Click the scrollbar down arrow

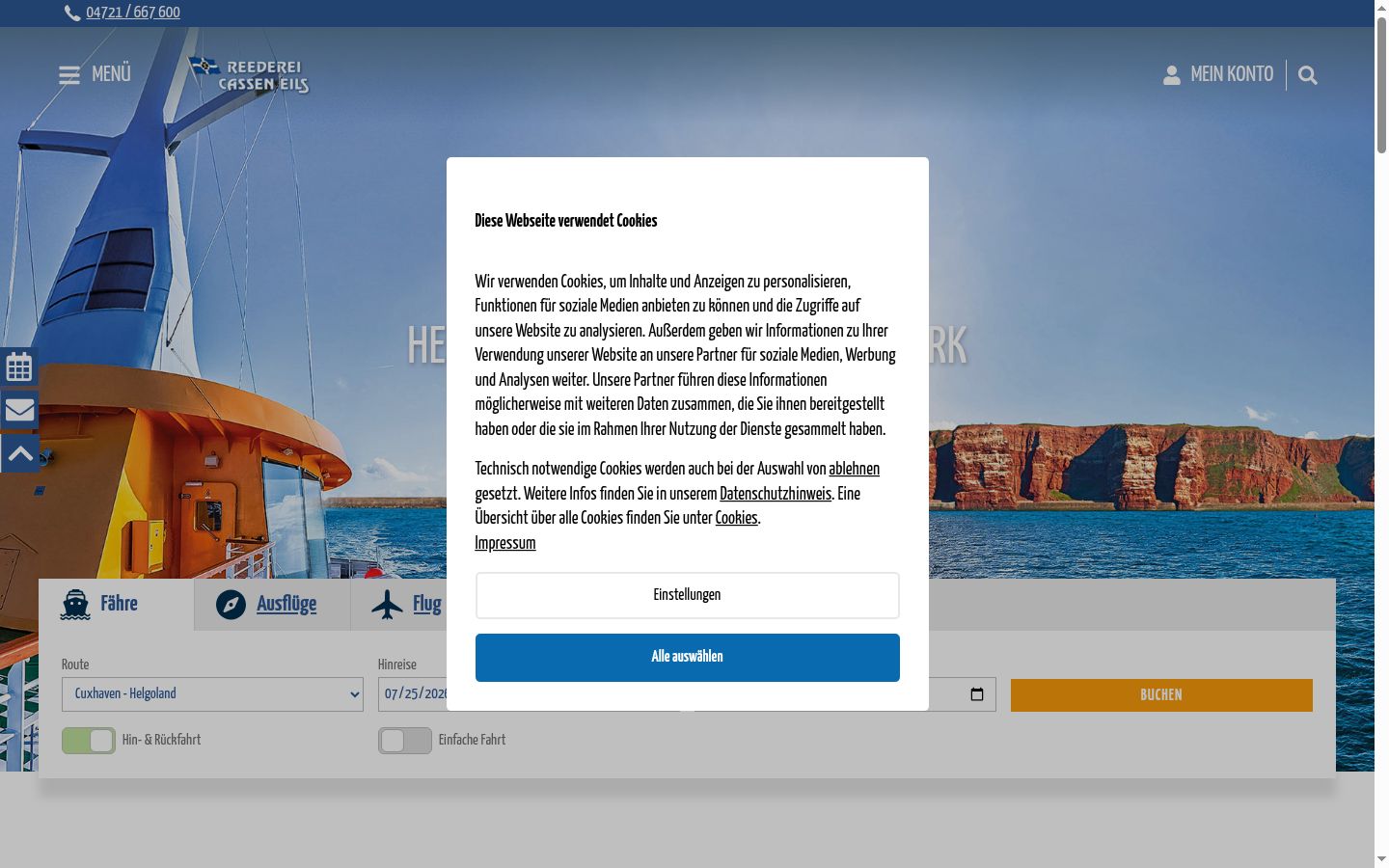click(1381, 859)
